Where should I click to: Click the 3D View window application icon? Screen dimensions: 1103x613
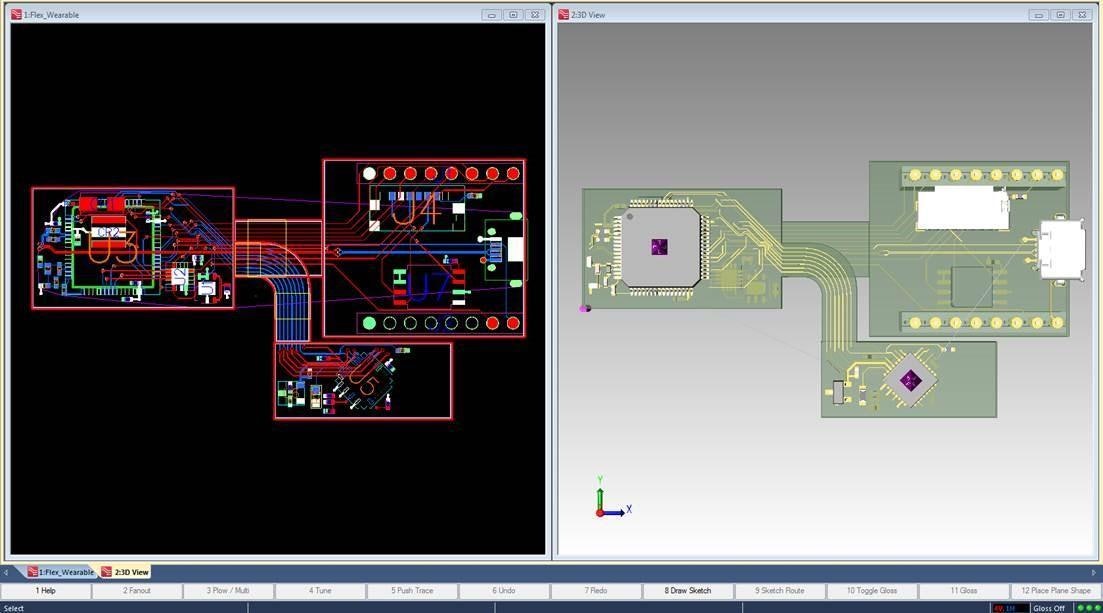coord(564,14)
